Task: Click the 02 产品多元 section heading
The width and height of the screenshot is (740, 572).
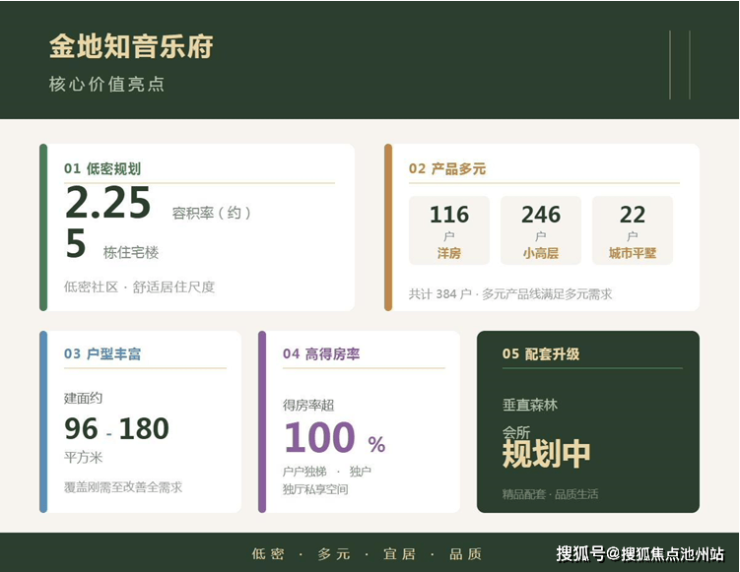Action: pos(447,169)
